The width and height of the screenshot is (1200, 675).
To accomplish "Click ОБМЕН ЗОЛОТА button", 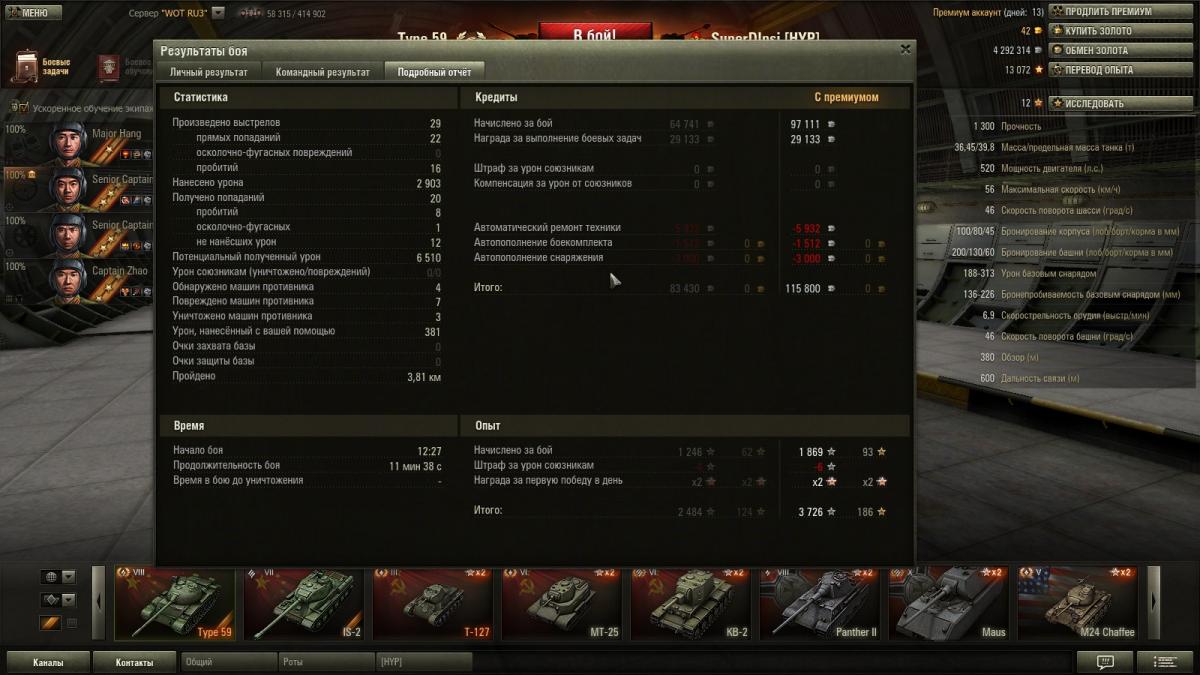I will pyautogui.click(x=1120, y=50).
